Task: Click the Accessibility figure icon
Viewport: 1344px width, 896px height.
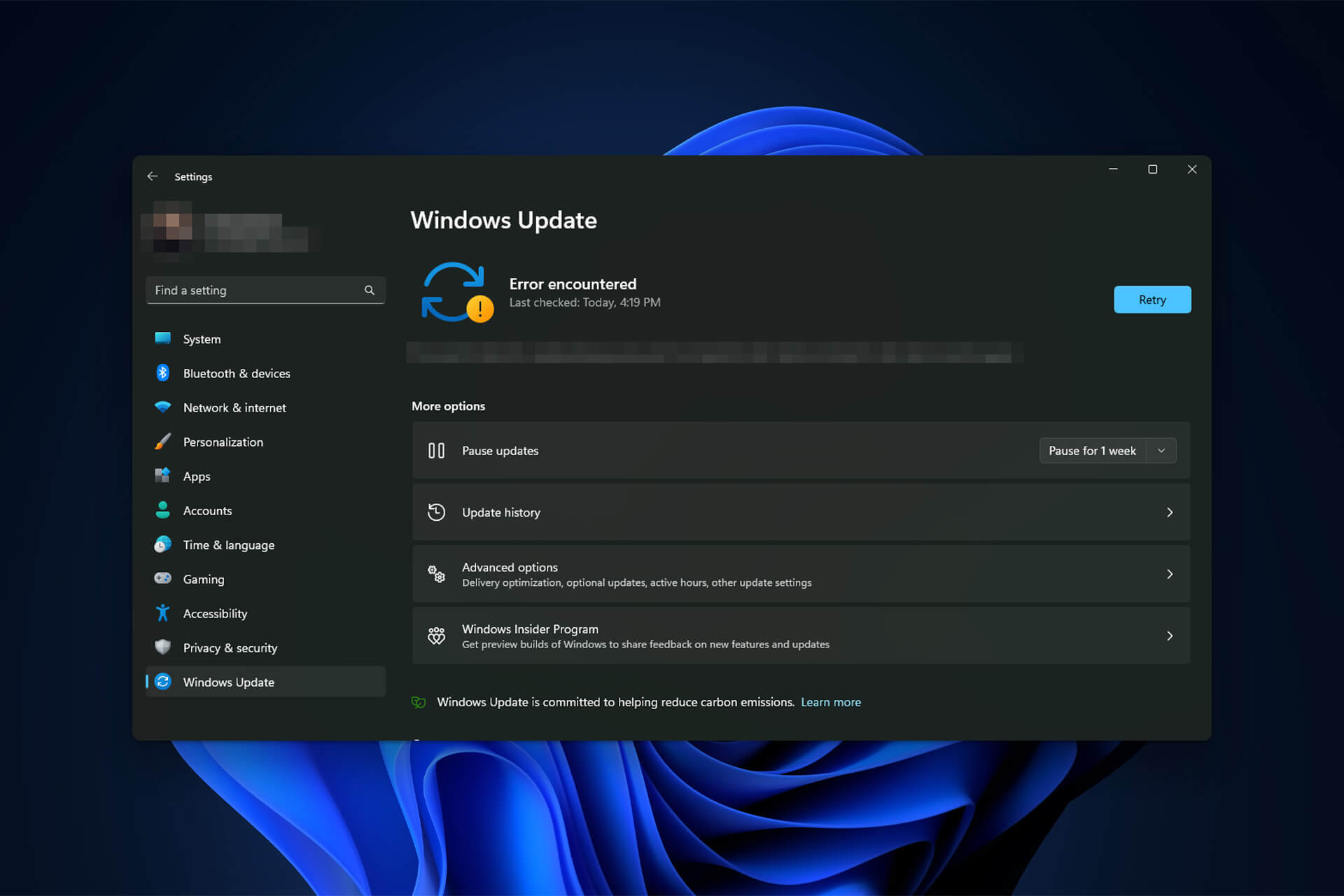Action: click(162, 613)
